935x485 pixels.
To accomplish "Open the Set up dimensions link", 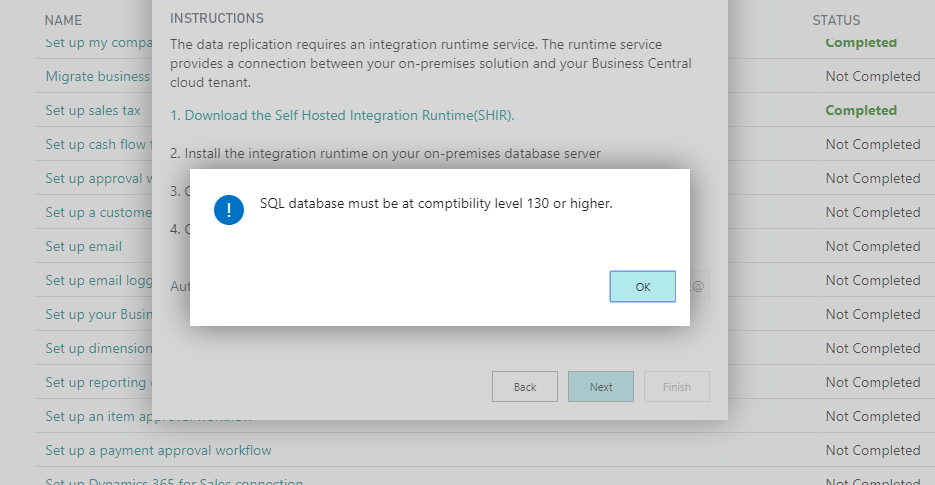I will click(x=98, y=348).
